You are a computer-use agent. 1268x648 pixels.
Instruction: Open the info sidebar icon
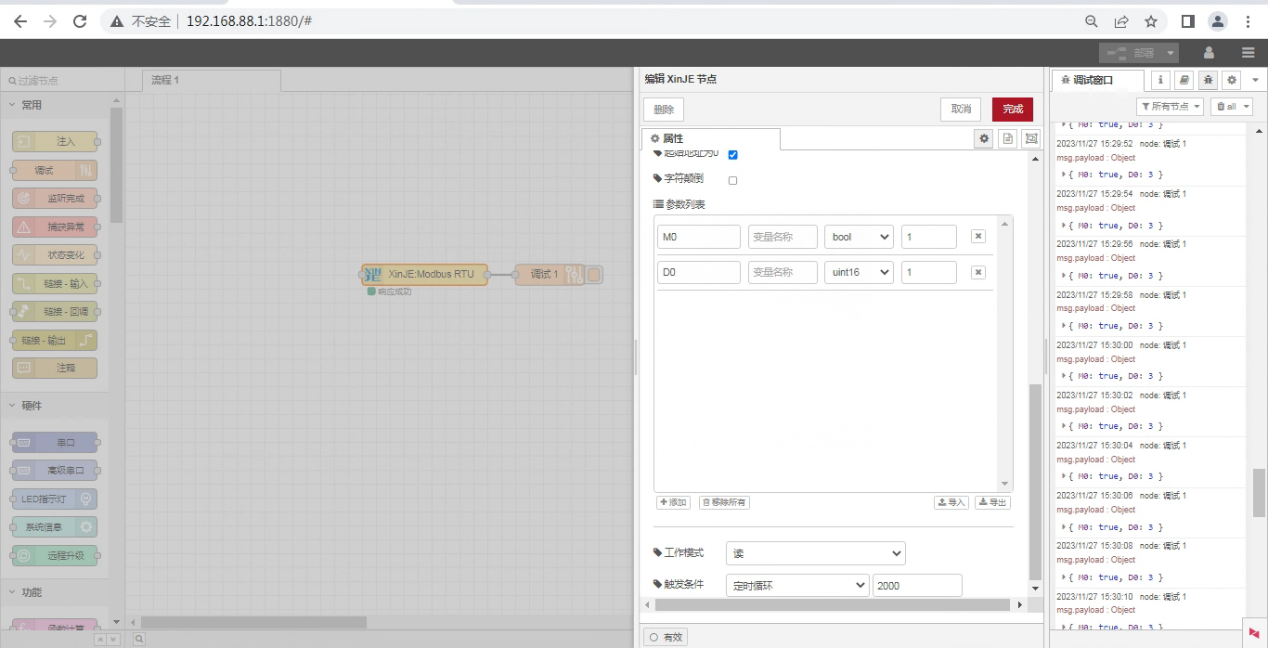point(1160,80)
